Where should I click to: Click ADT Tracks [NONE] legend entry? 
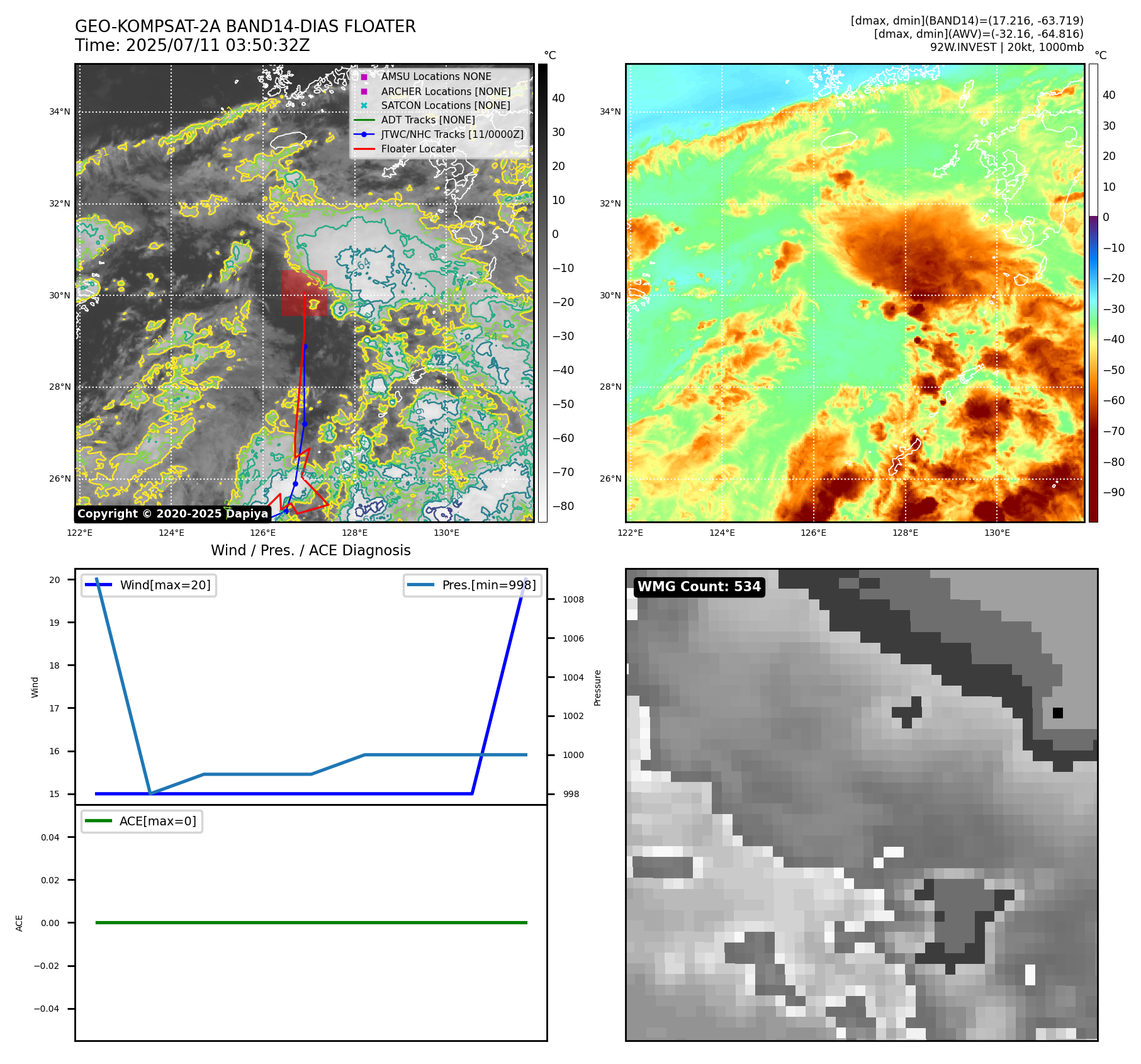click(428, 120)
